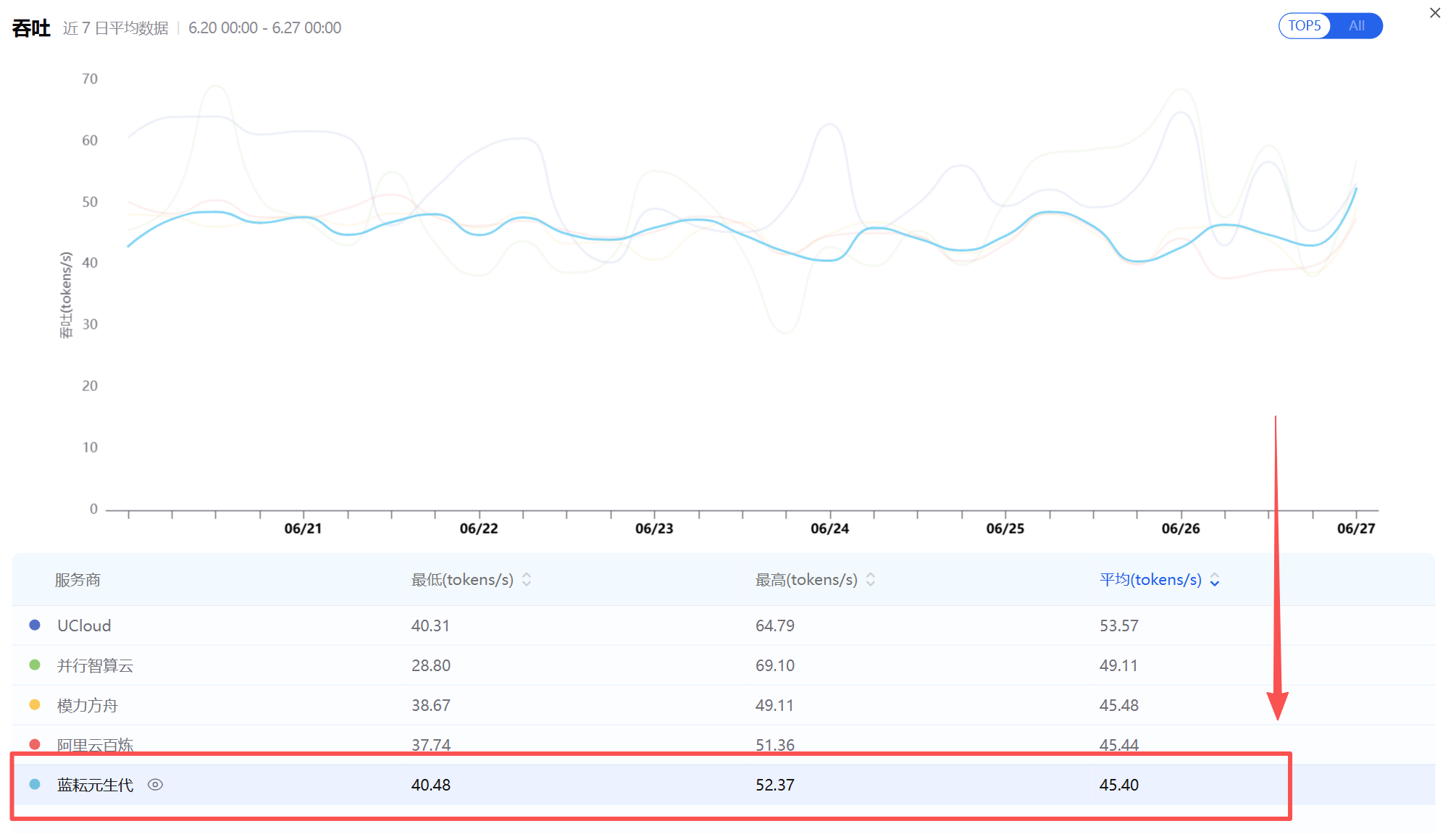Click the 06/23 axis date label

[x=654, y=528]
